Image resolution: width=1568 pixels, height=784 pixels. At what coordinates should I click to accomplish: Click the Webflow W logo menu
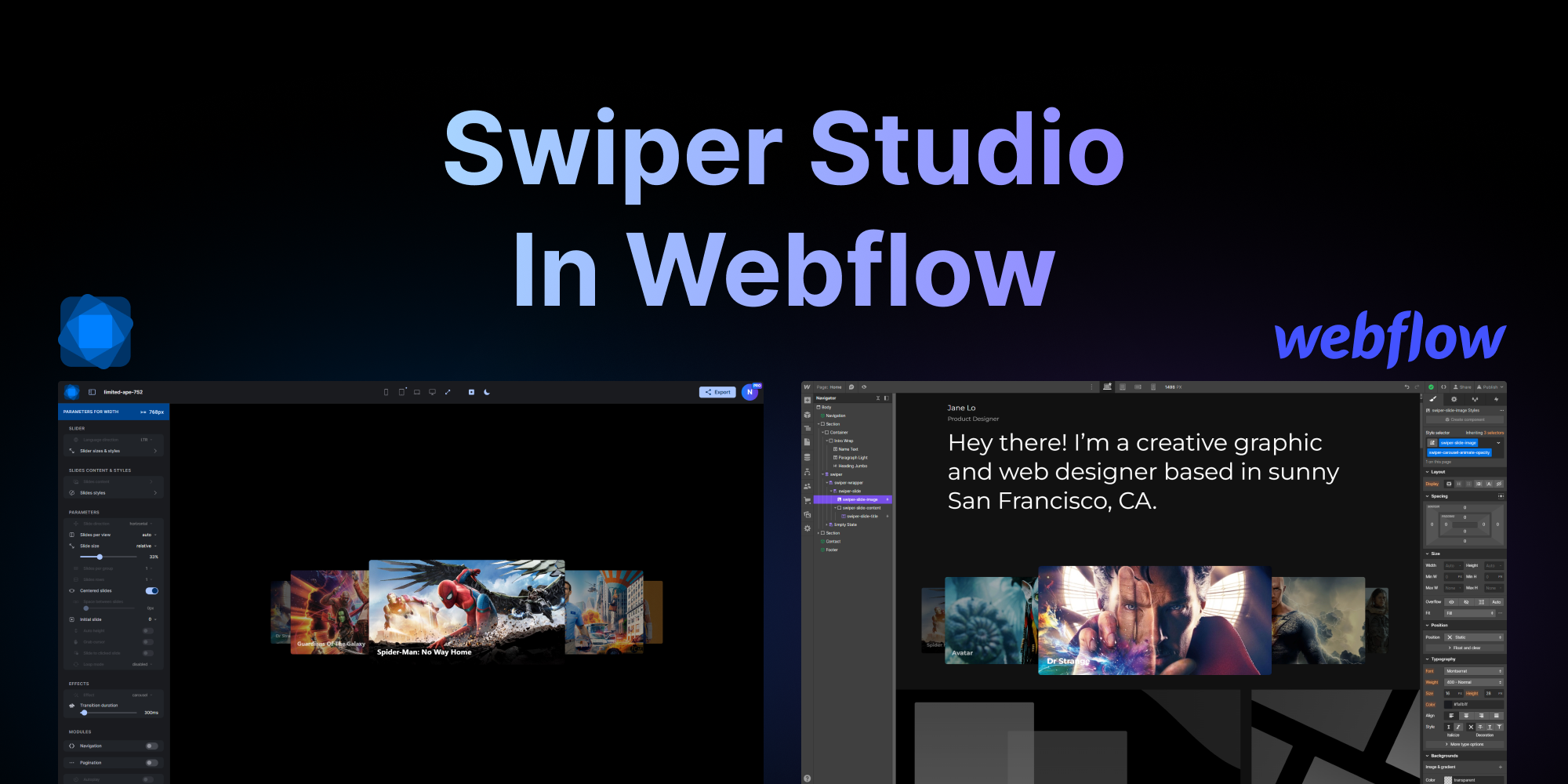[x=807, y=387]
